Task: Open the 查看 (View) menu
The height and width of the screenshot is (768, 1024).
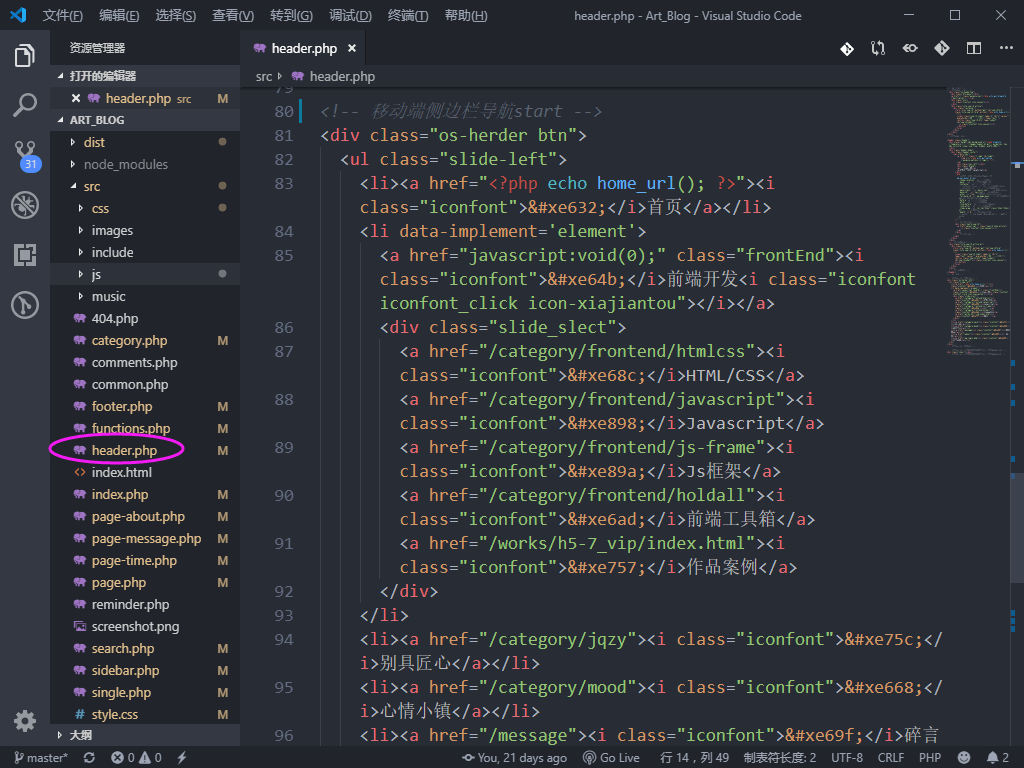Action: pos(233,16)
